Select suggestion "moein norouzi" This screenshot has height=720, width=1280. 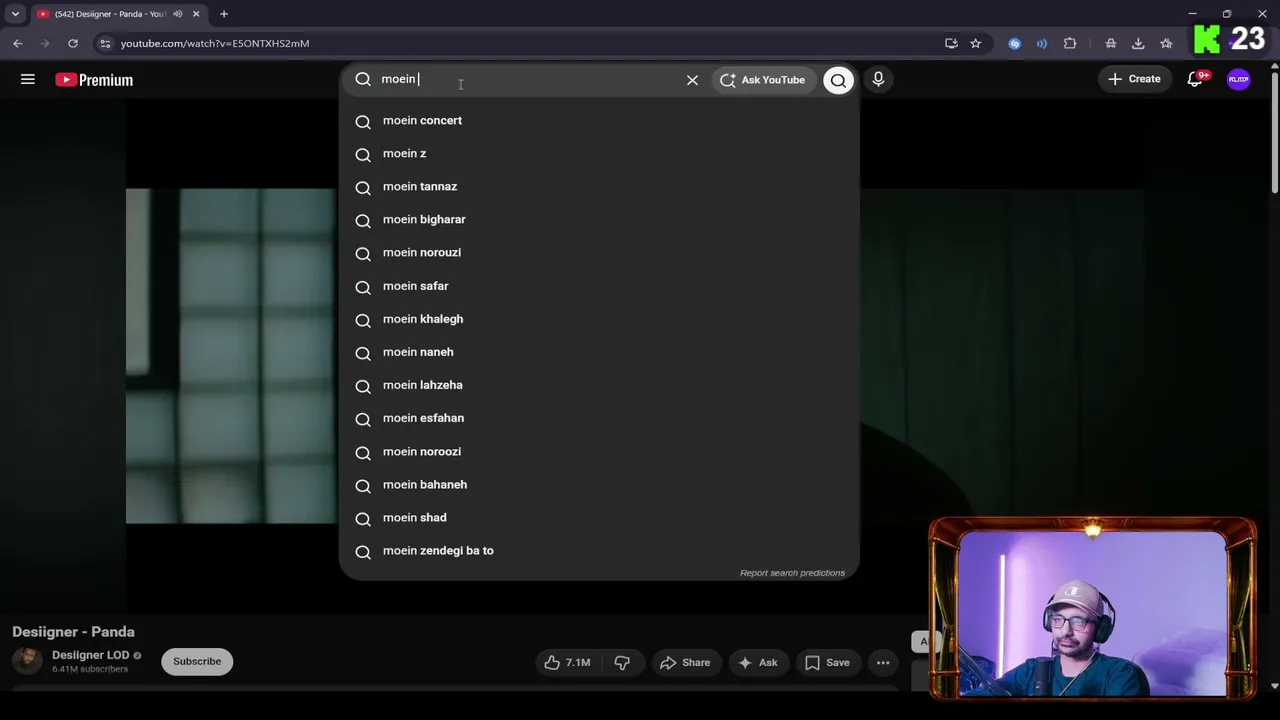coord(599,253)
